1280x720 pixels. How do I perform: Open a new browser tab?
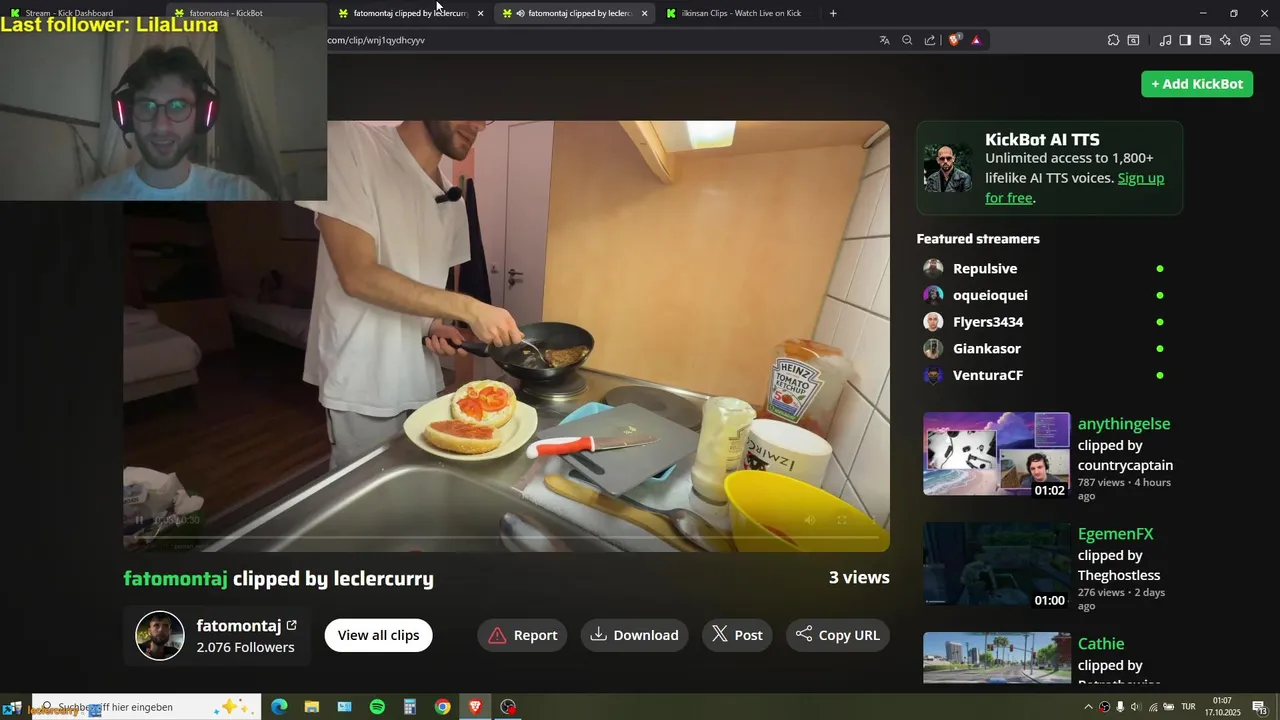coord(833,13)
